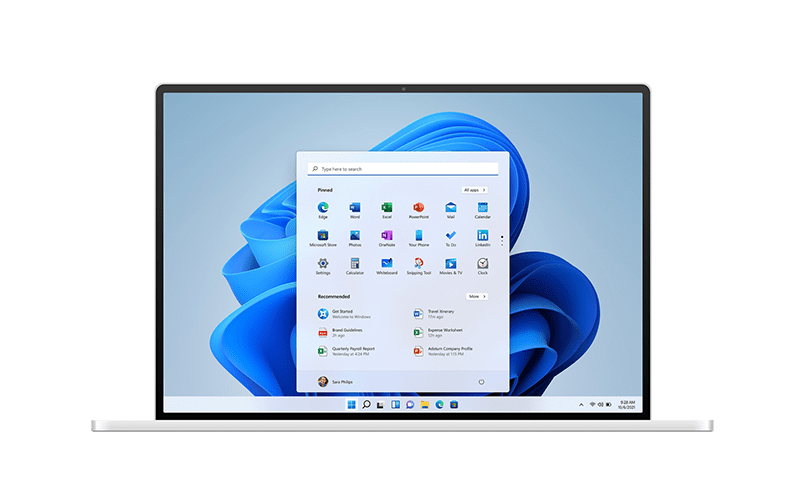Launch PowerPoint from the pinned section
The height and width of the screenshot is (494, 800).
(418, 210)
